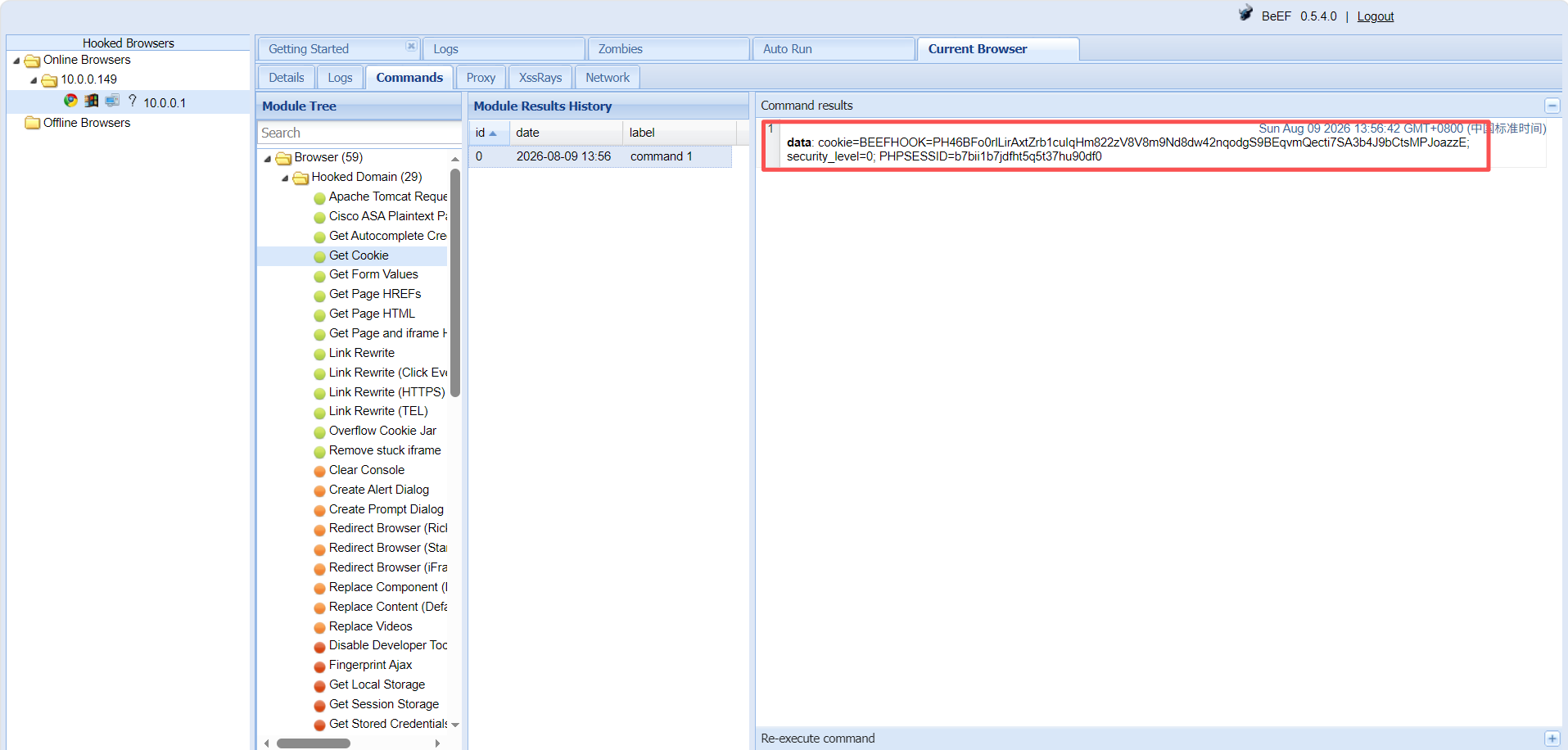Screen dimensions: 1568x750
Task: Switch to the Network sub-tab
Action: coord(608,78)
